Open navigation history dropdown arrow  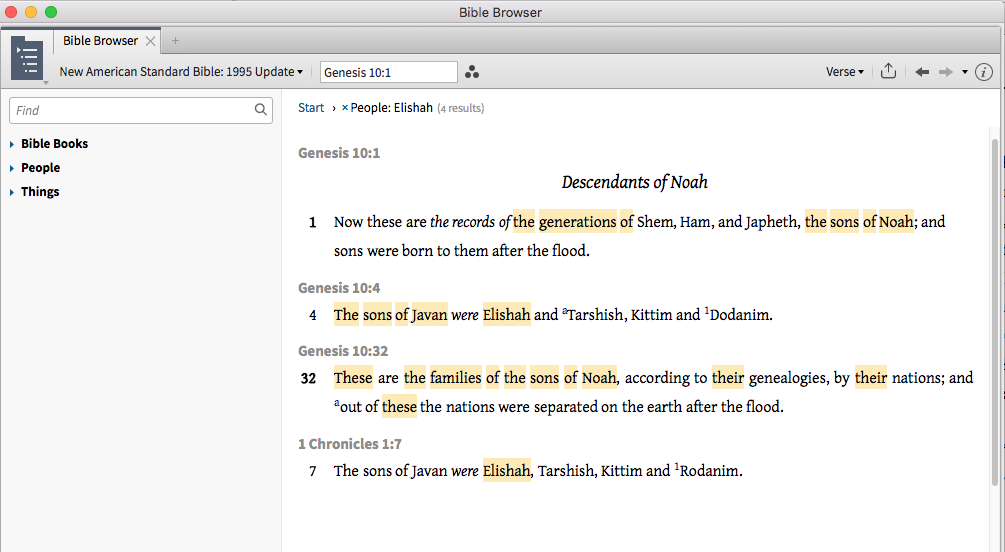(x=965, y=72)
